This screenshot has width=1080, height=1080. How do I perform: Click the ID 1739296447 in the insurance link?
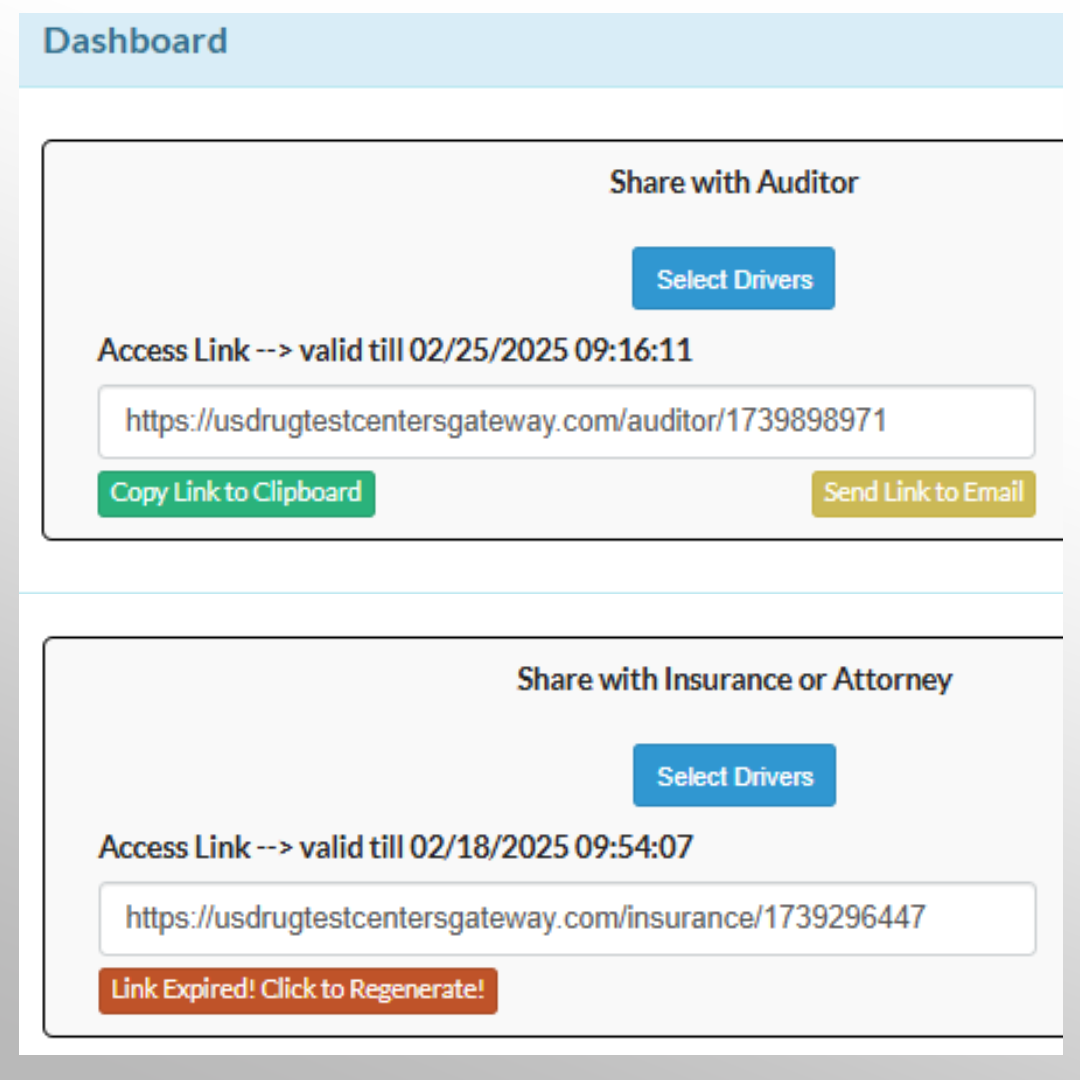pyautogui.click(x=845, y=918)
